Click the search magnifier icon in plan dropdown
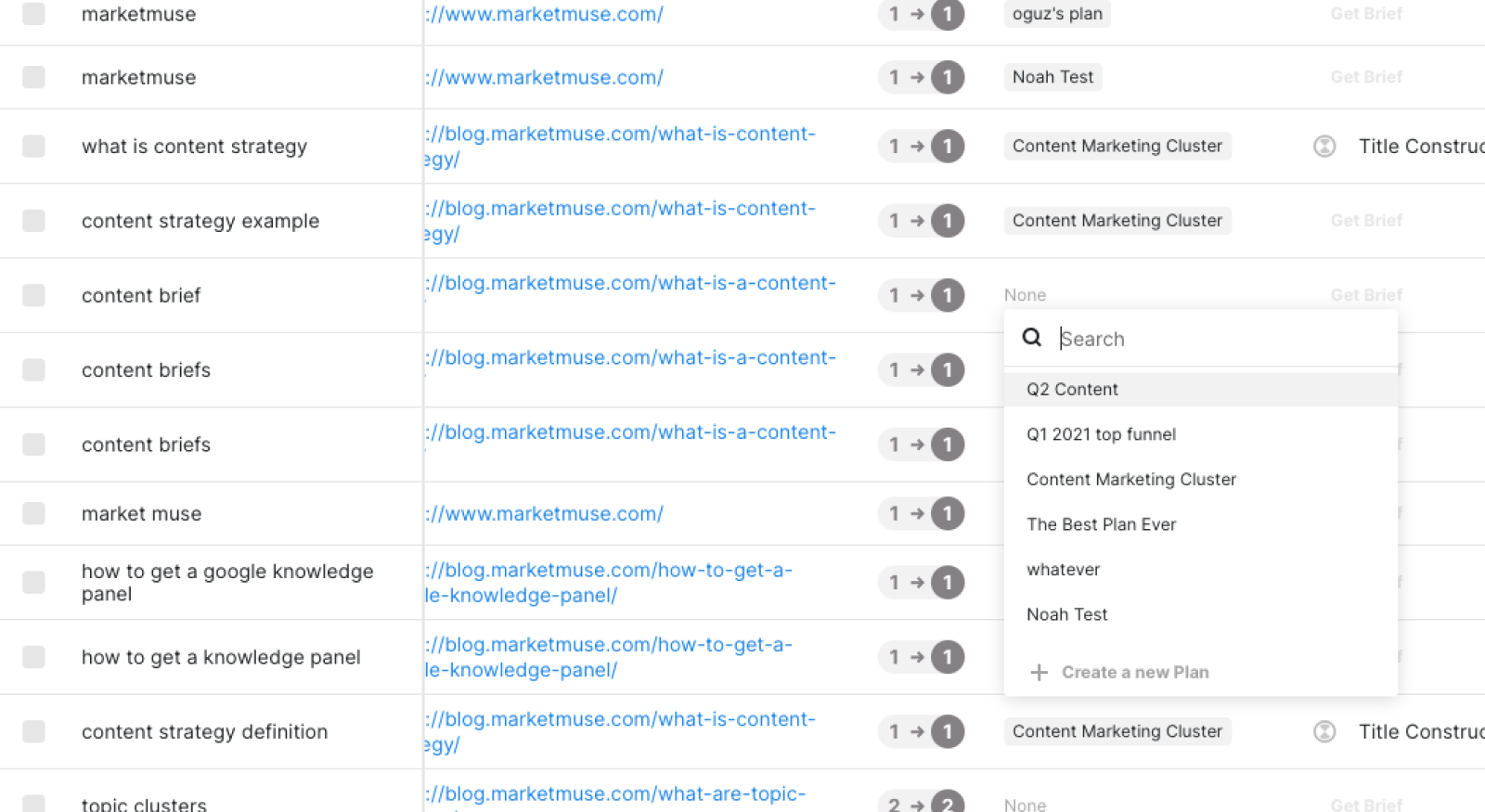Screen dimensions: 1485x812 (x=1031, y=338)
